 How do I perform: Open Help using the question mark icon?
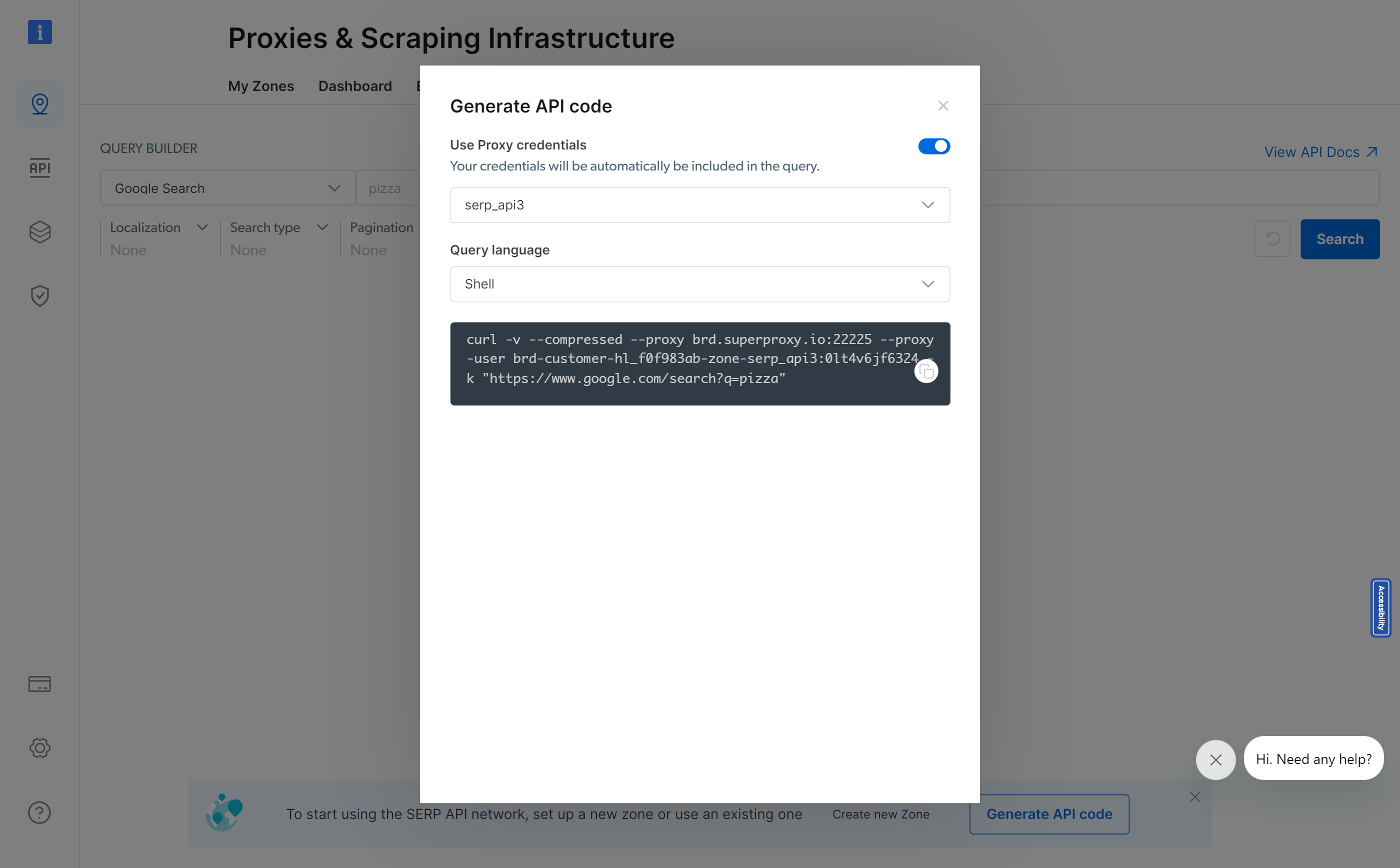point(39,812)
